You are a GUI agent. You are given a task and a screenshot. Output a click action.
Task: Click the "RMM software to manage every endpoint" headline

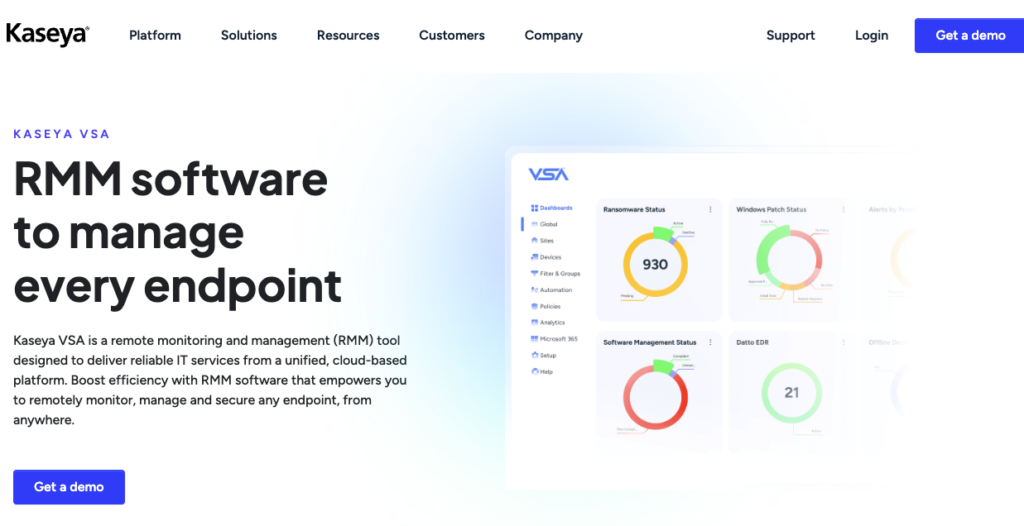pos(177,232)
